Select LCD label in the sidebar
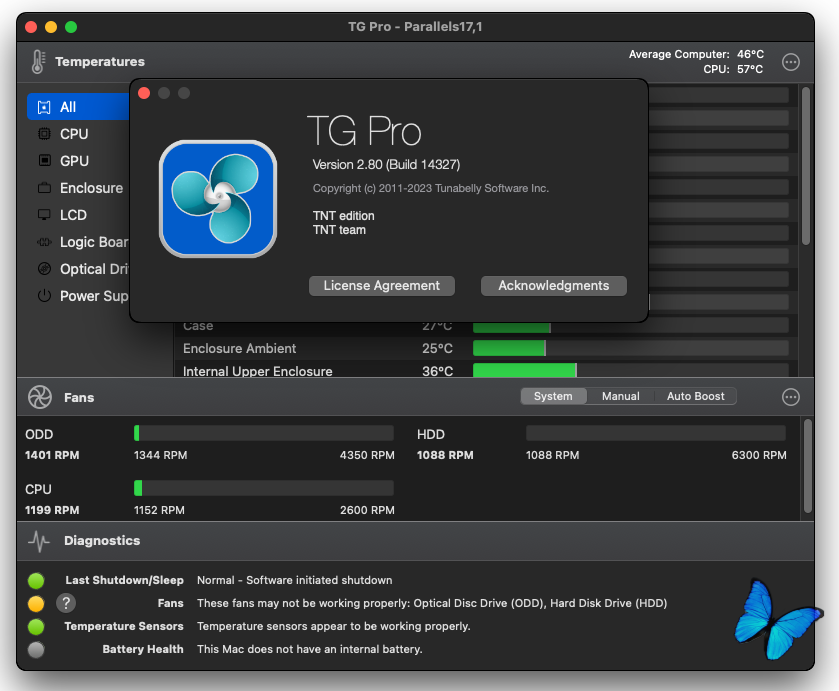 point(73,215)
